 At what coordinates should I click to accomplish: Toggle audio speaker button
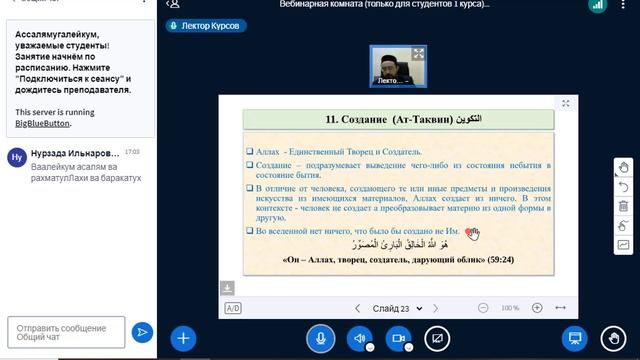pyautogui.click(x=359, y=338)
